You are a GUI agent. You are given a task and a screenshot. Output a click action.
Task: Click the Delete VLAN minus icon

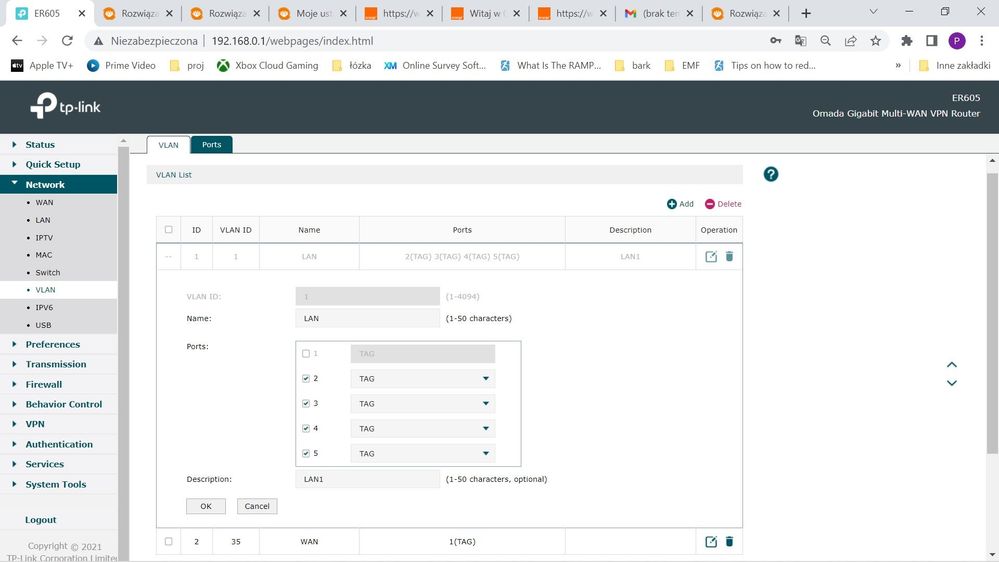click(x=710, y=204)
